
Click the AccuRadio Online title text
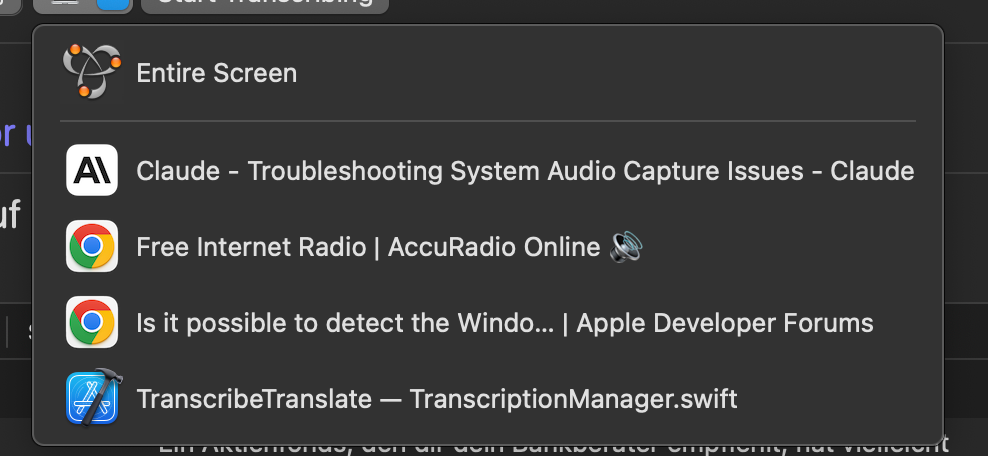tap(493, 247)
